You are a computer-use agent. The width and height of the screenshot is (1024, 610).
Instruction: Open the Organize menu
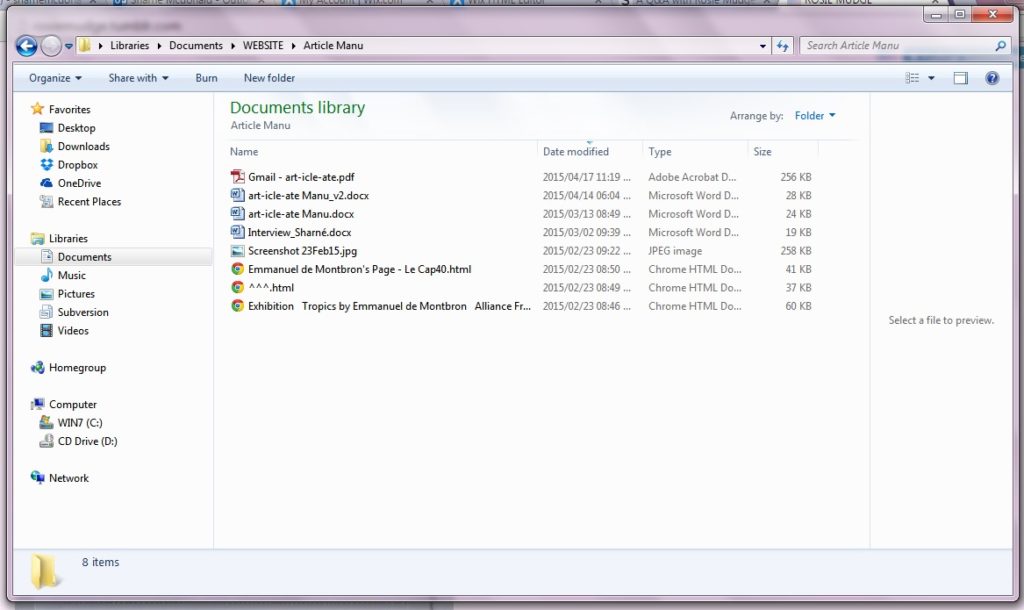[56, 78]
